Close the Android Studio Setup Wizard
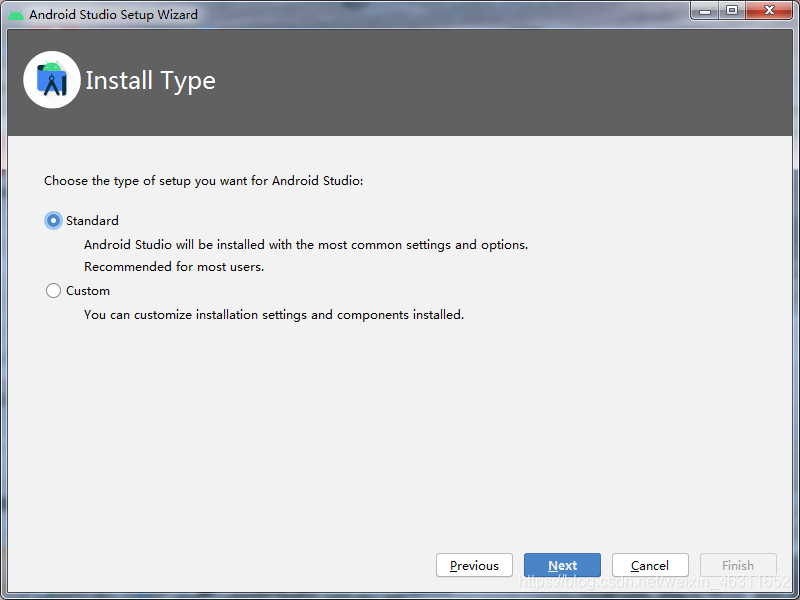800x600 pixels. coord(771,10)
